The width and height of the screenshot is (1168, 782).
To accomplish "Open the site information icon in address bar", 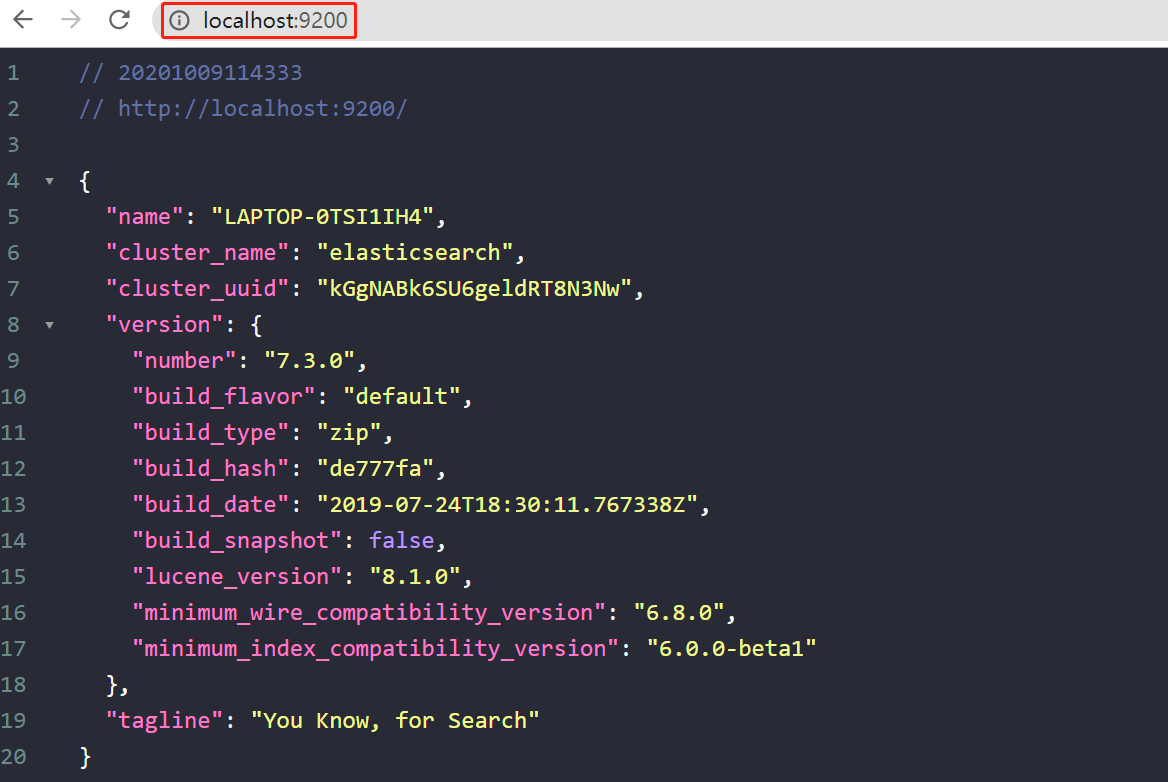I will pyautogui.click(x=180, y=20).
